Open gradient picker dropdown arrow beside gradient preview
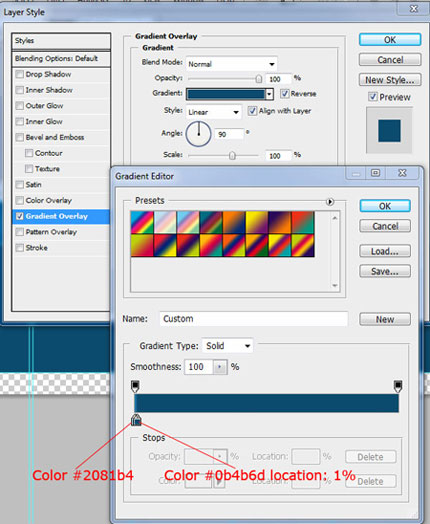This screenshot has height=524, width=430. (x=269, y=94)
